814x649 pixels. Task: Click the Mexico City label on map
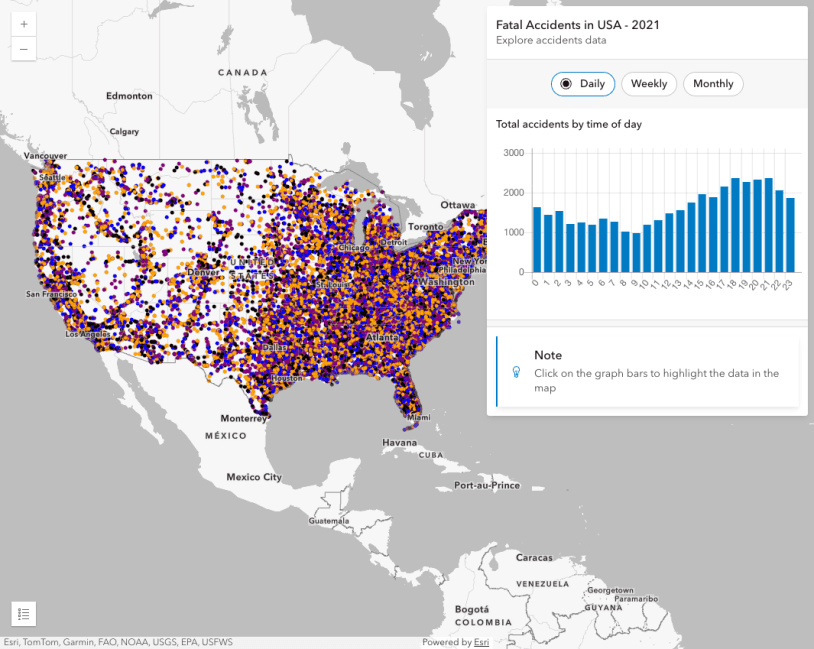click(x=253, y=477)
